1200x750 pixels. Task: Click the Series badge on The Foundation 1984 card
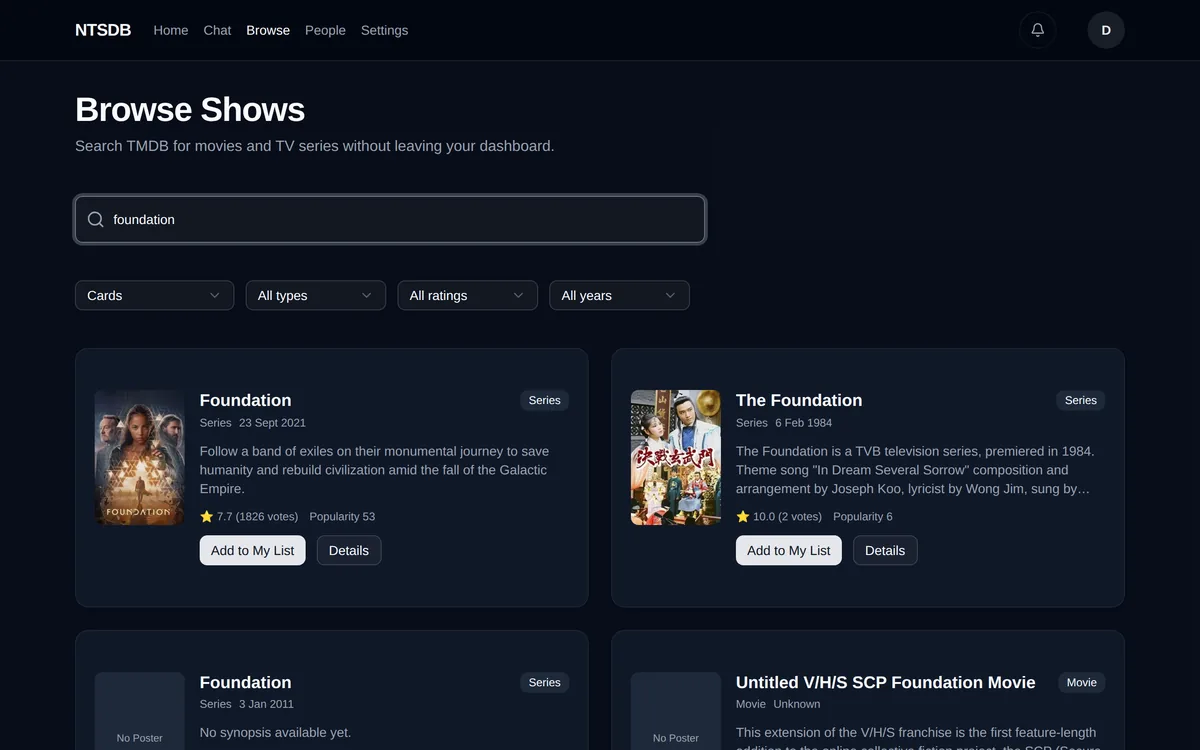[1081, 400]
